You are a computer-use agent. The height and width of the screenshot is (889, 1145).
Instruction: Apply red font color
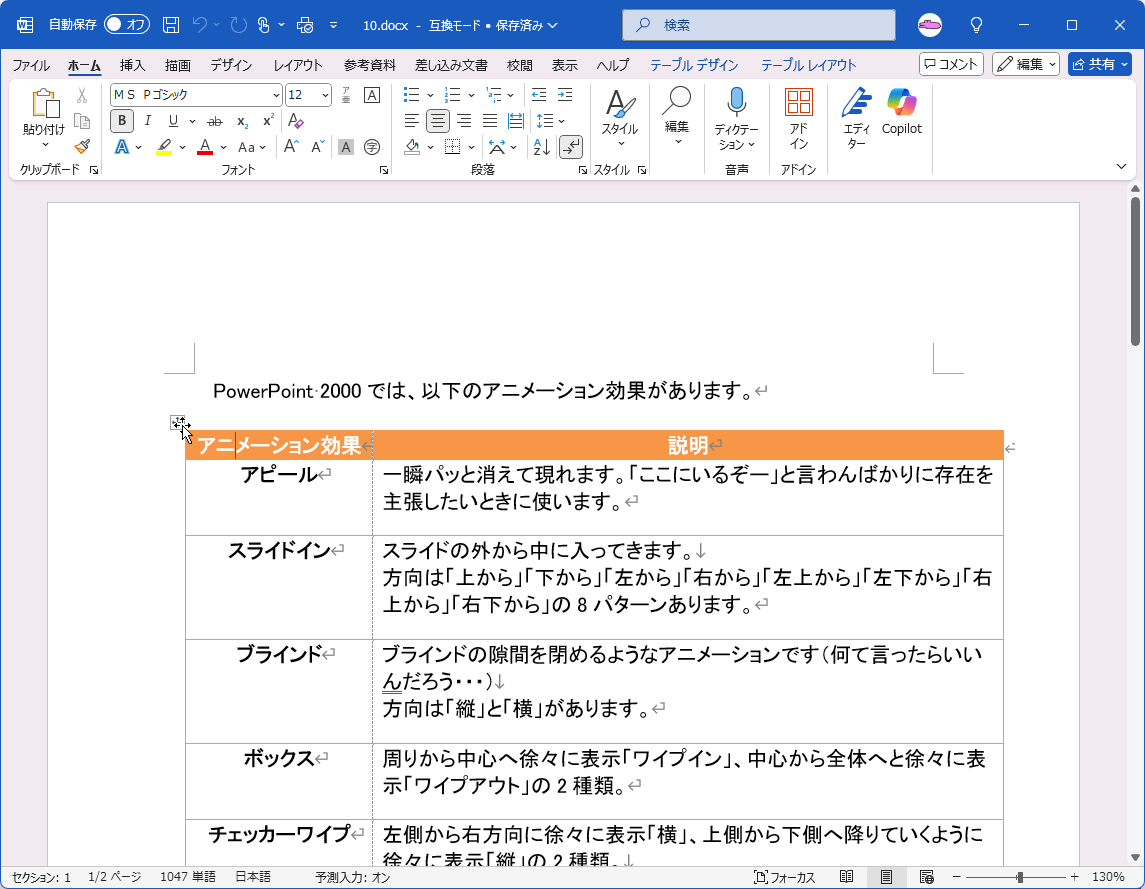coord(205,147)
